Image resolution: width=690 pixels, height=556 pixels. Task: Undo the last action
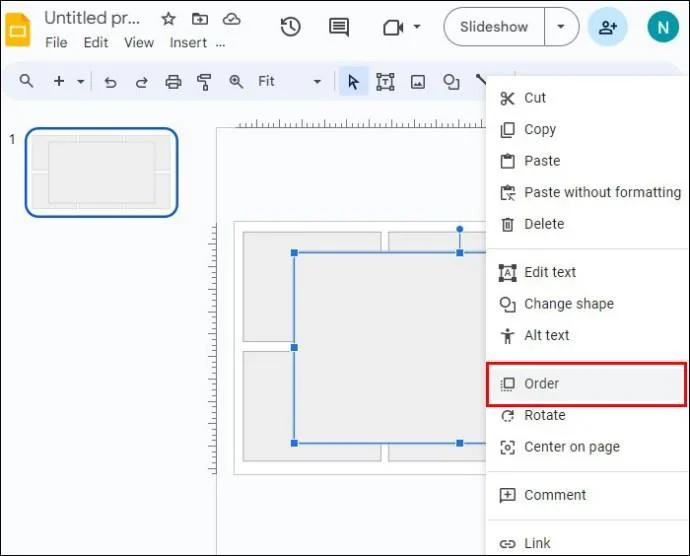(110, 82)
